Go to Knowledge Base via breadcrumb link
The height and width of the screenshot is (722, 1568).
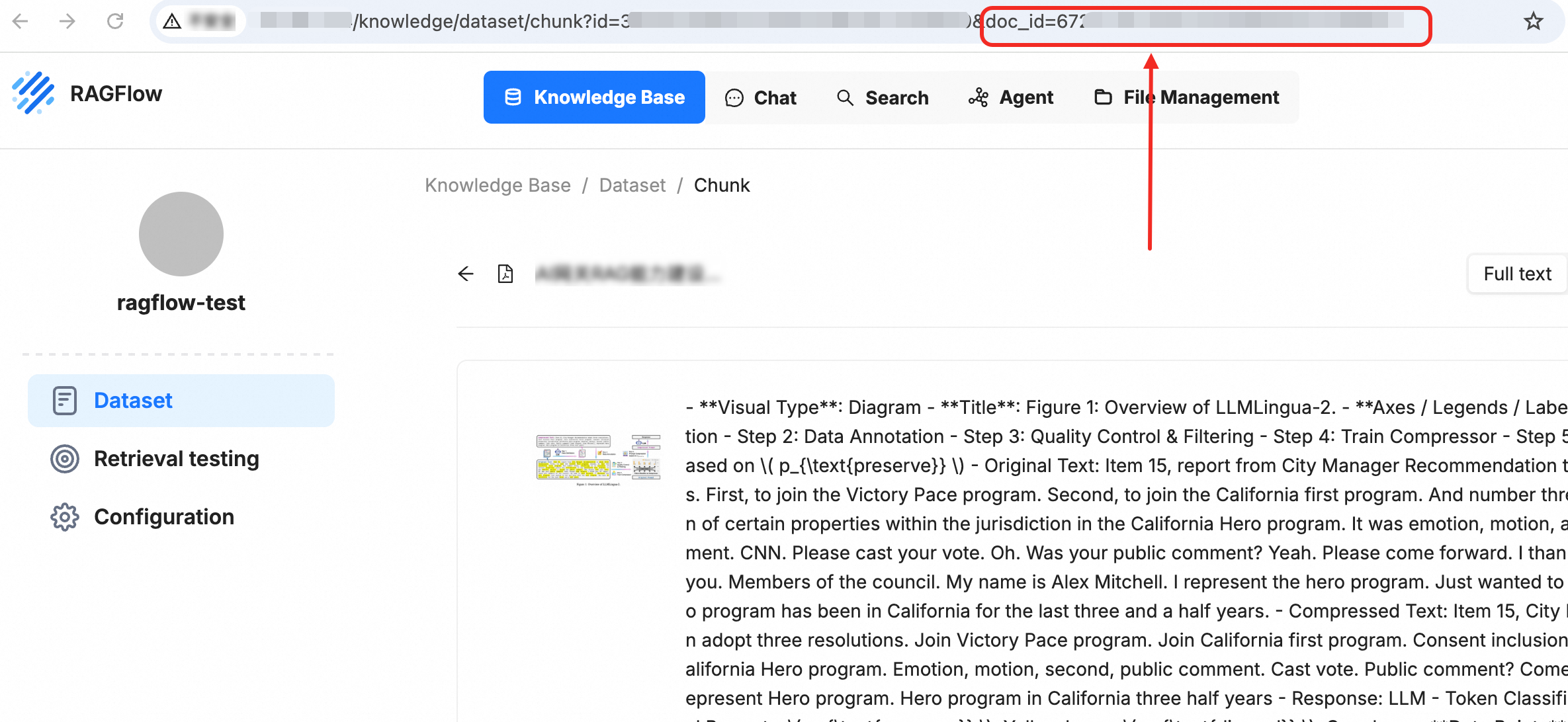[x=498, y=185]
